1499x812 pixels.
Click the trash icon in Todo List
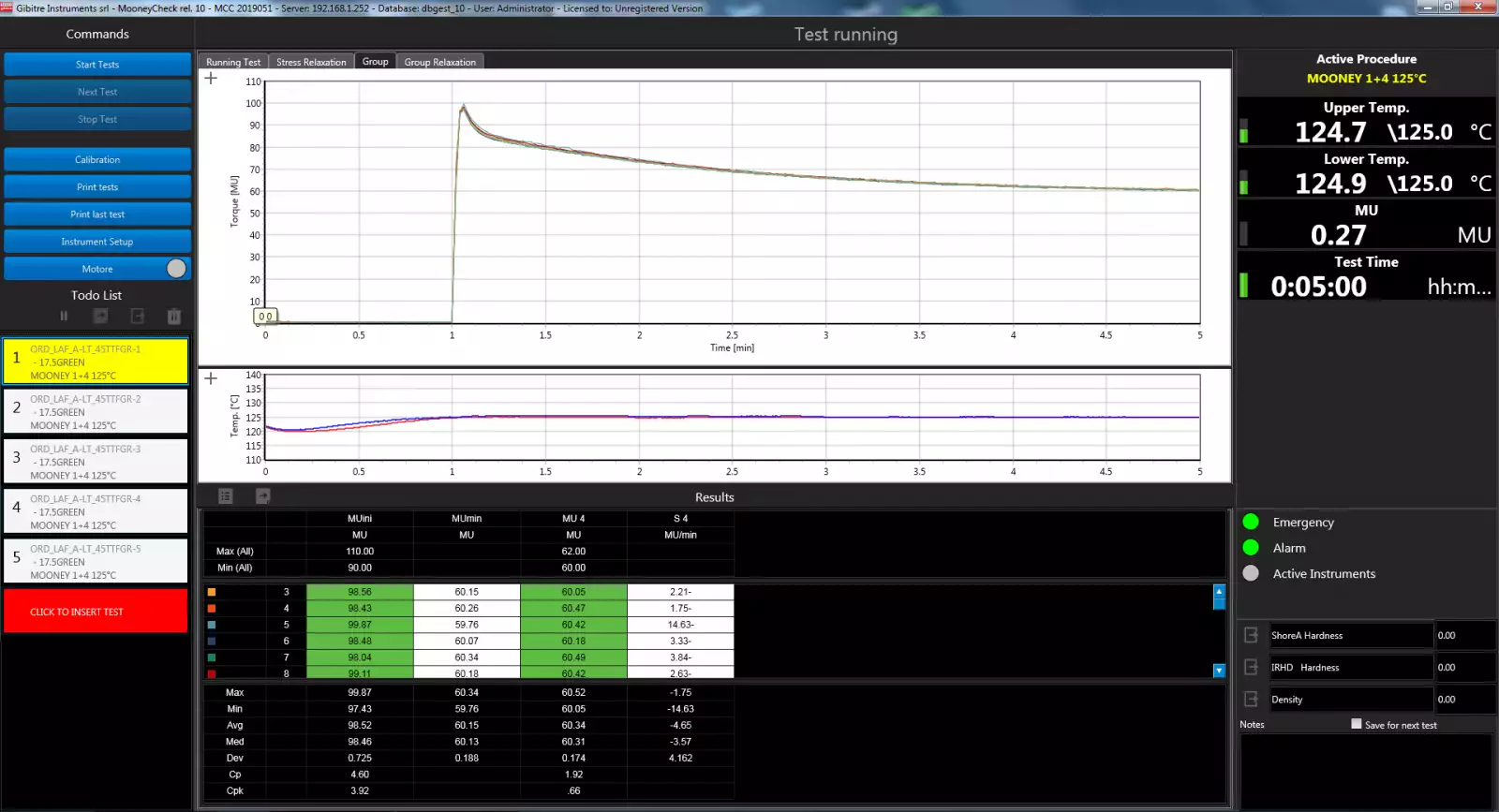pyautogui.click(x=173, y=317)
